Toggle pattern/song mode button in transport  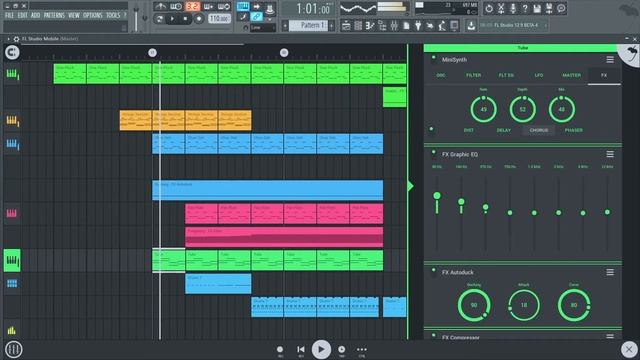[x=160, y=19]
